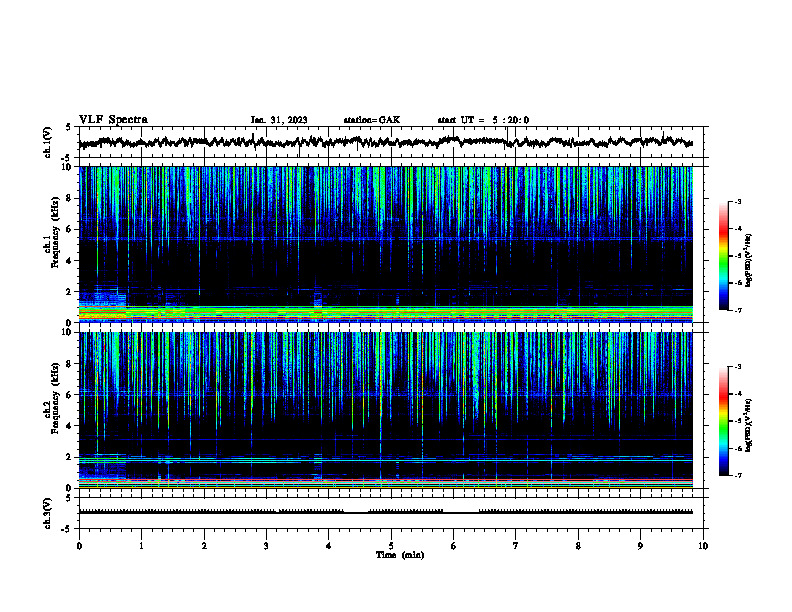Click the time axis tick label "1"

coord(141,546)
